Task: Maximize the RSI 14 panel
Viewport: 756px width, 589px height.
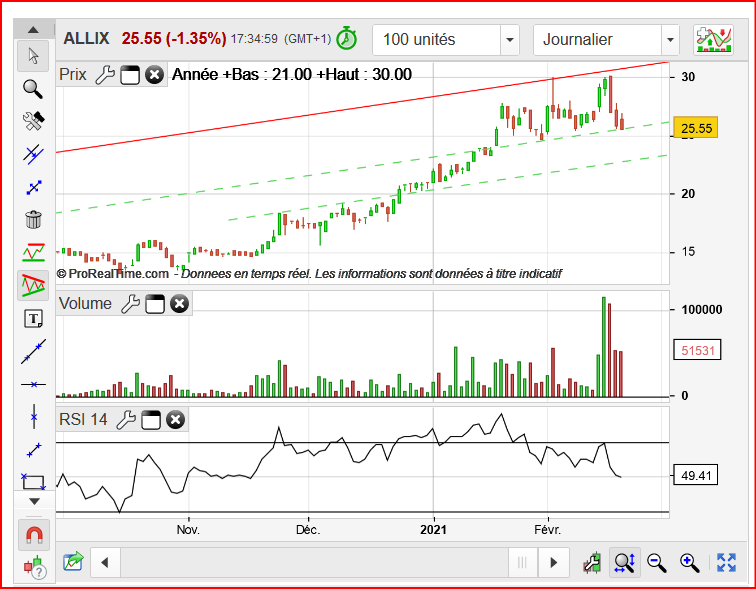Action: pos(150,420)
